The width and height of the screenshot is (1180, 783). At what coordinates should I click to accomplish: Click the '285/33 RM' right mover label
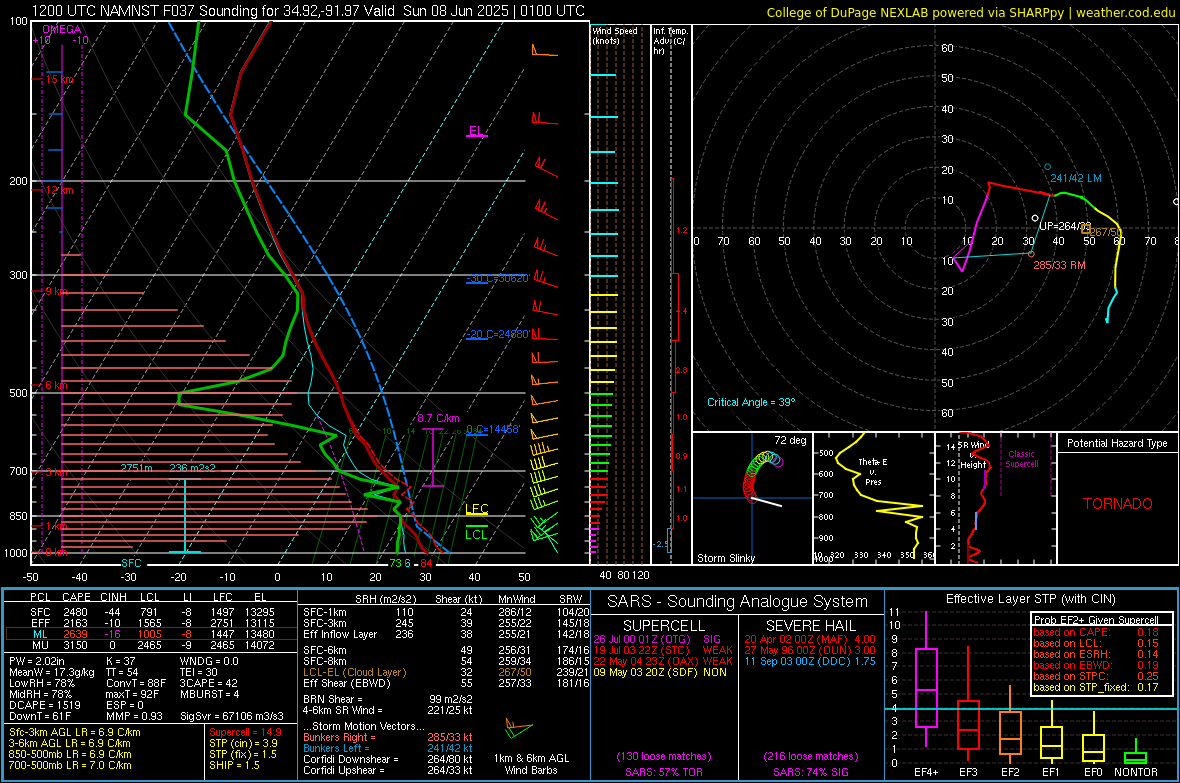coord(1059,265)
